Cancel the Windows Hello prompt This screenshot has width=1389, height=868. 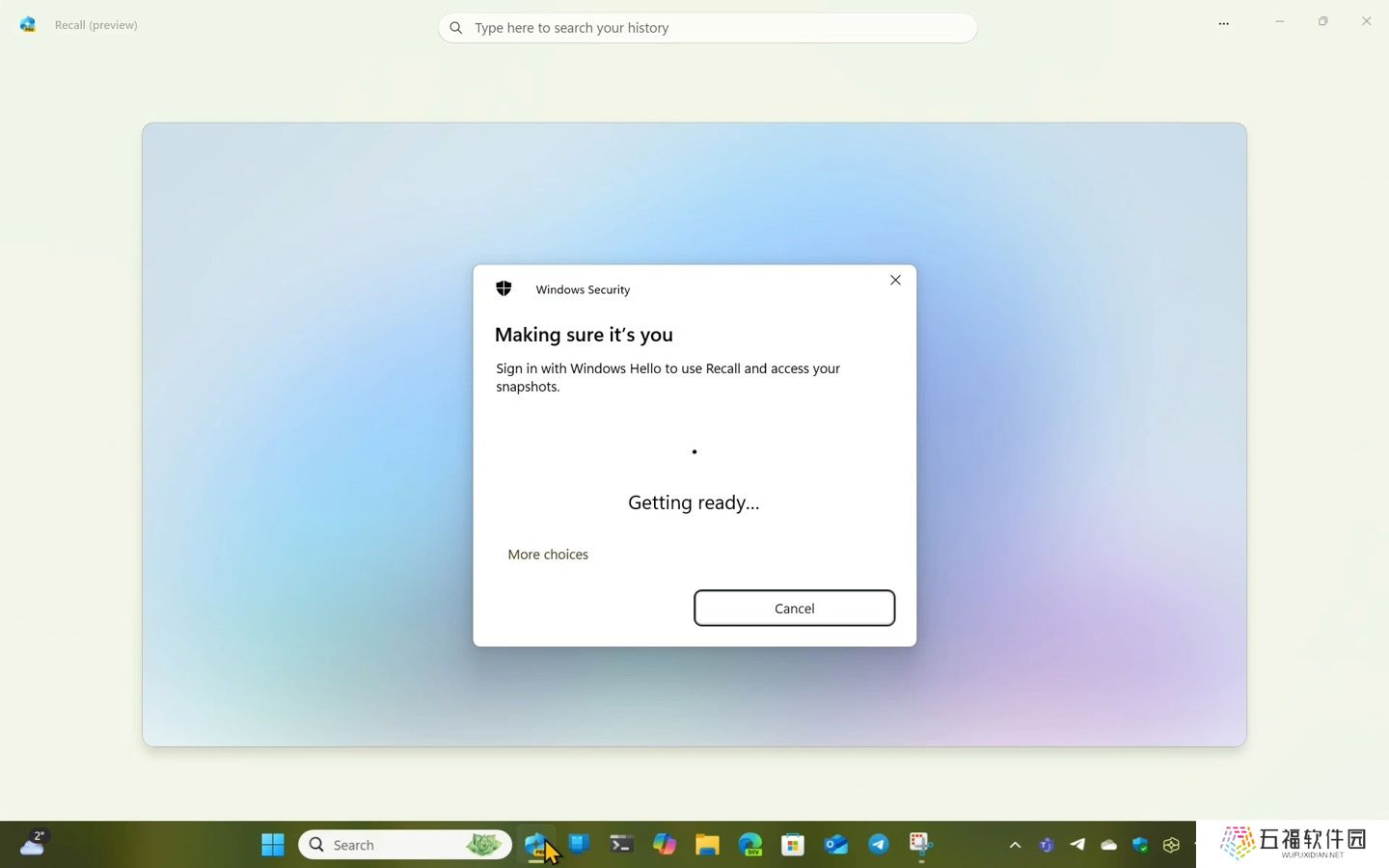coord(794,608)
